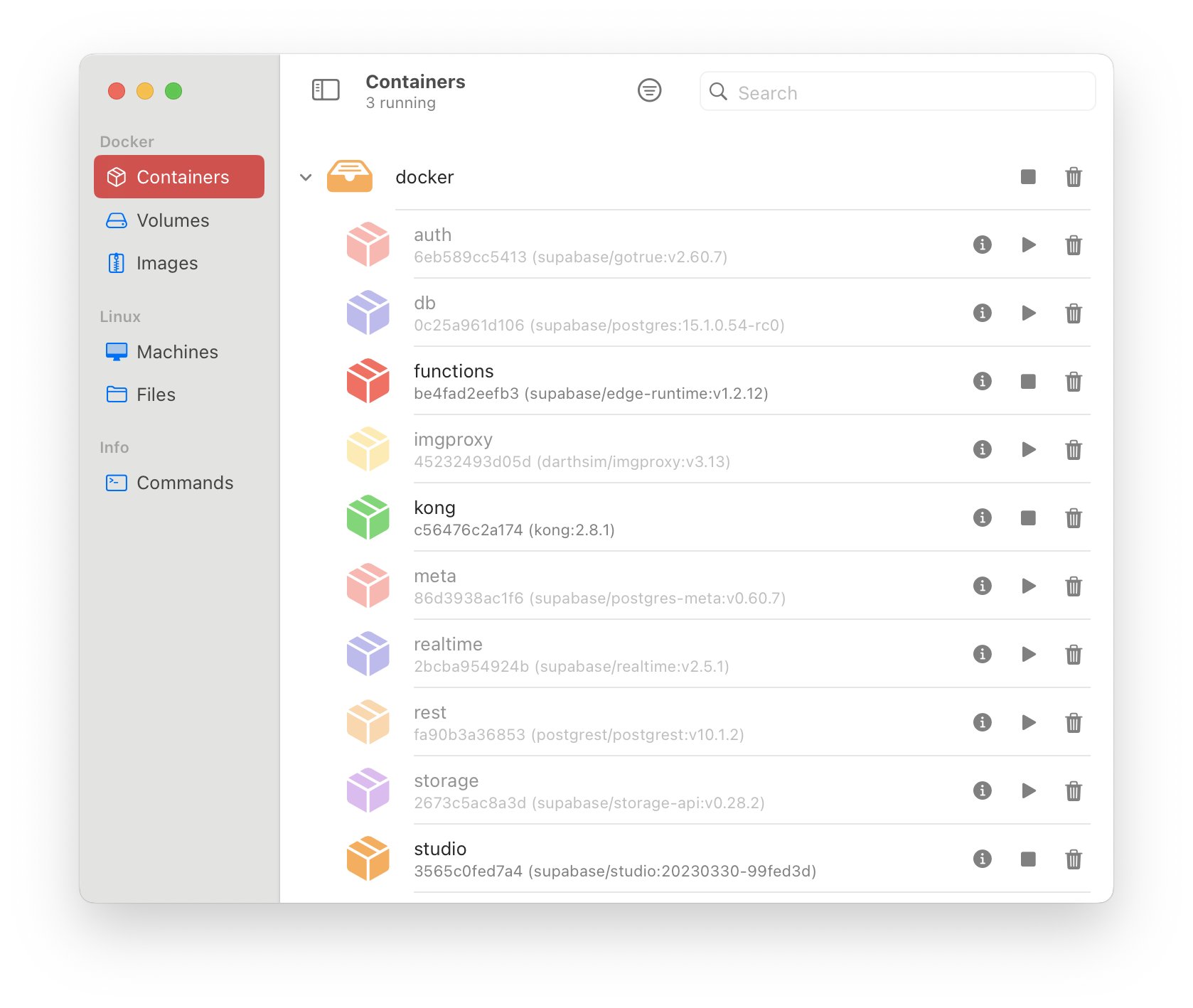Start the realtime container
This screenshot has height=1008, width=1193.
[1028, 654]
